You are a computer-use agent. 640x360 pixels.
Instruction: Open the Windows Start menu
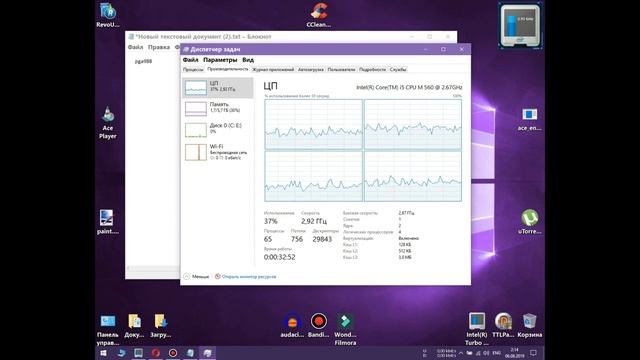(103, 353)
